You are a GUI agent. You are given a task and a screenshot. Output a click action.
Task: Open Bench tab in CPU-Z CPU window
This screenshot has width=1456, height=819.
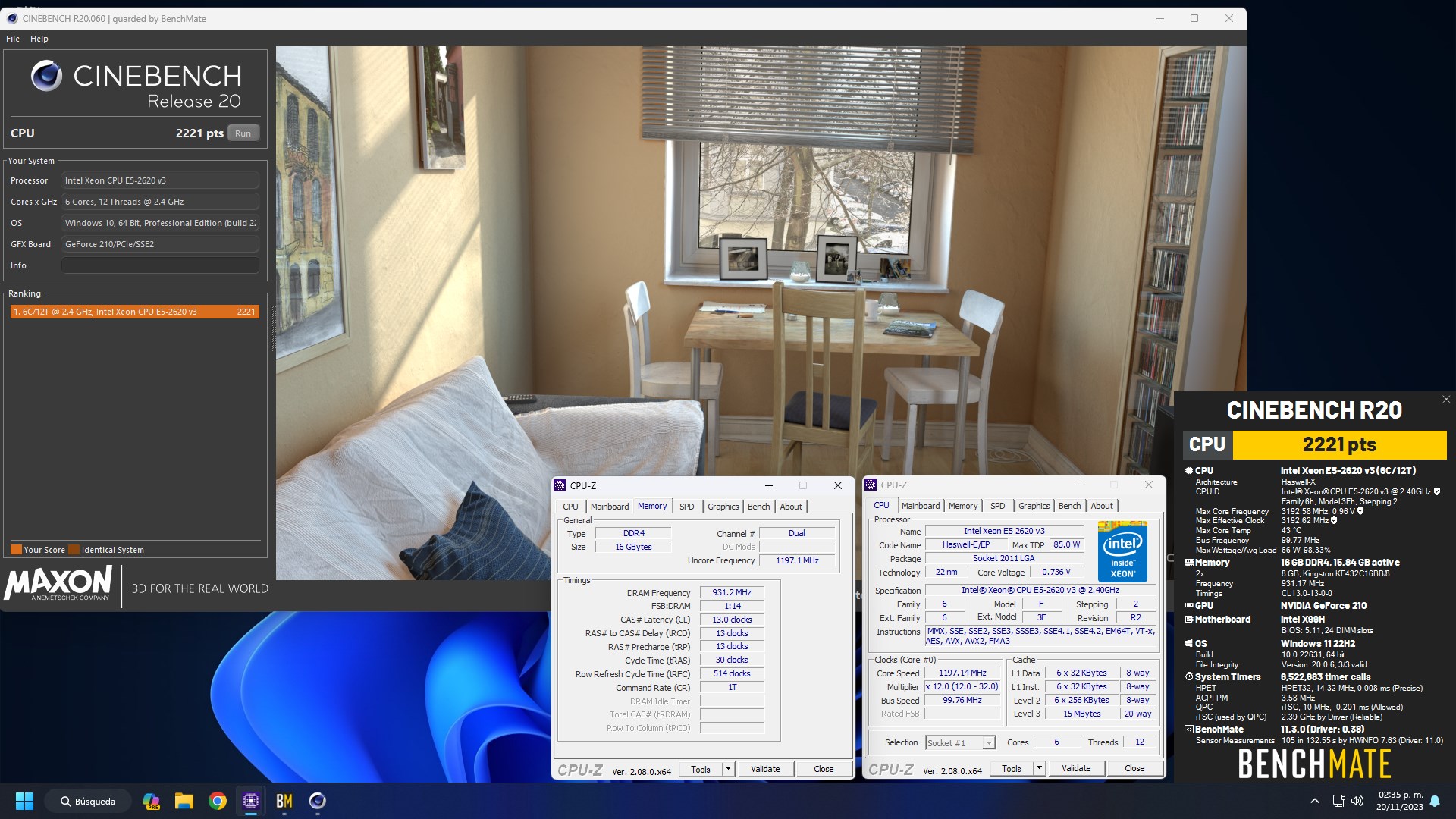1069,506
